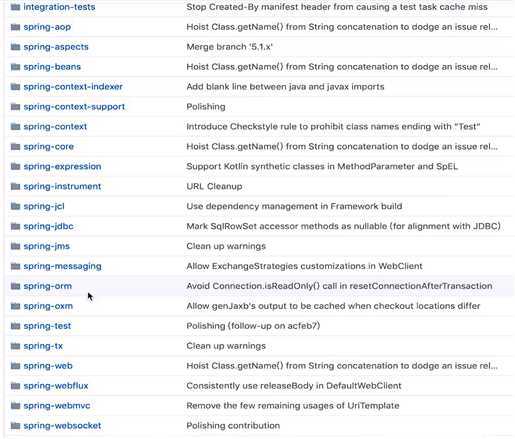View the 'Use dependency management in Framework build' commit
This screenshot has height=439, width=515.
294,206
